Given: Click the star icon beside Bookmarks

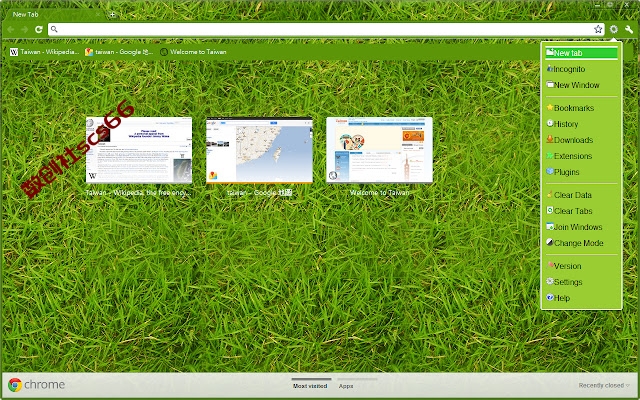Looking at the screenshot, I should 550,107.
